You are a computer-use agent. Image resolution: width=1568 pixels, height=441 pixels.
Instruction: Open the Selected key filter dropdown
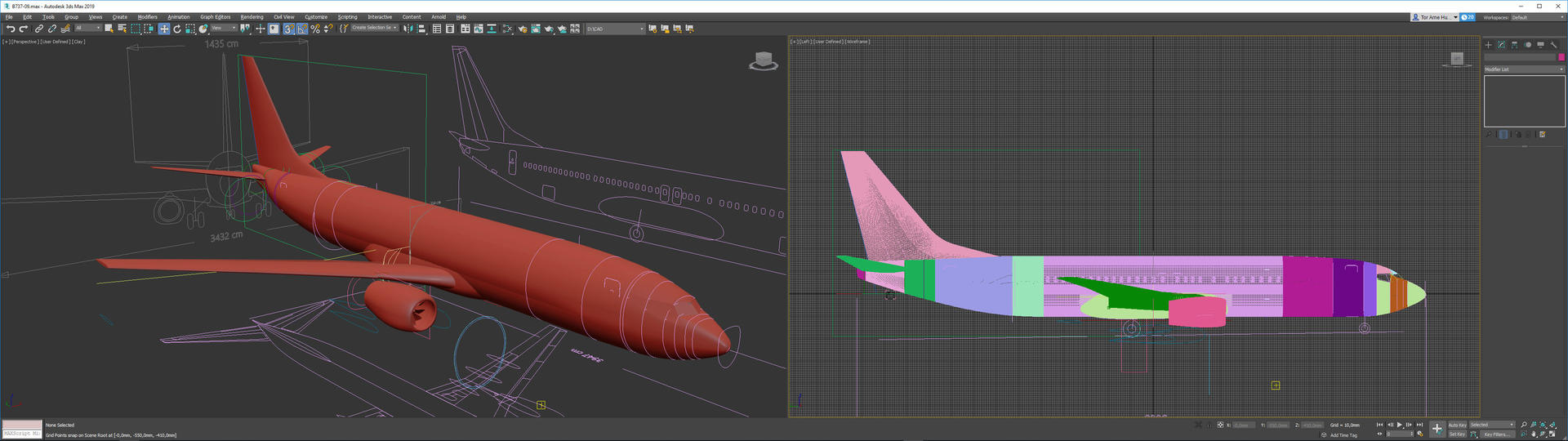[x=1493, y=425]
